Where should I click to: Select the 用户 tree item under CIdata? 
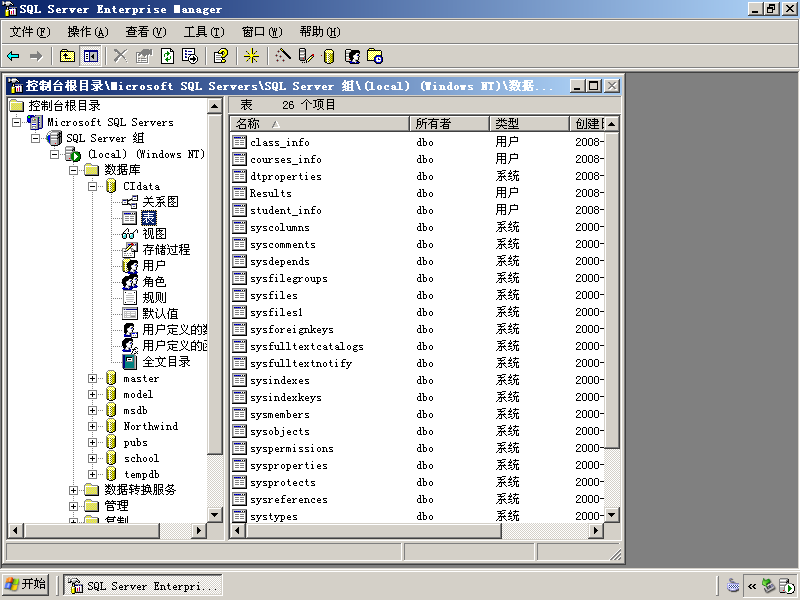coord(154,266)
